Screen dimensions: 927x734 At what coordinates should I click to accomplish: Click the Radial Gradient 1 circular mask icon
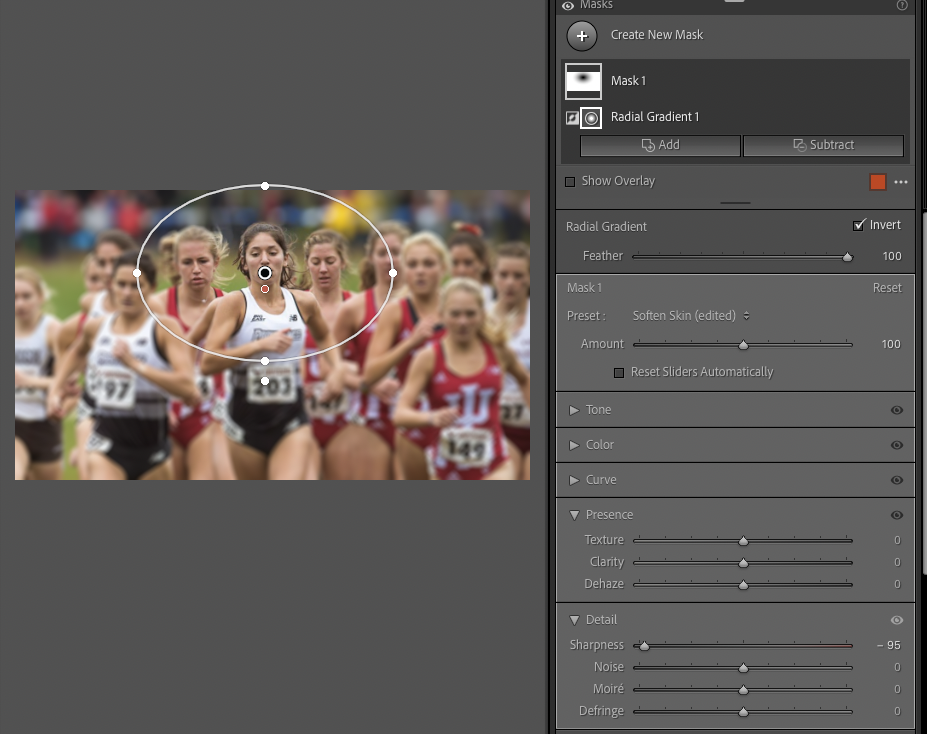click(590, 117)
